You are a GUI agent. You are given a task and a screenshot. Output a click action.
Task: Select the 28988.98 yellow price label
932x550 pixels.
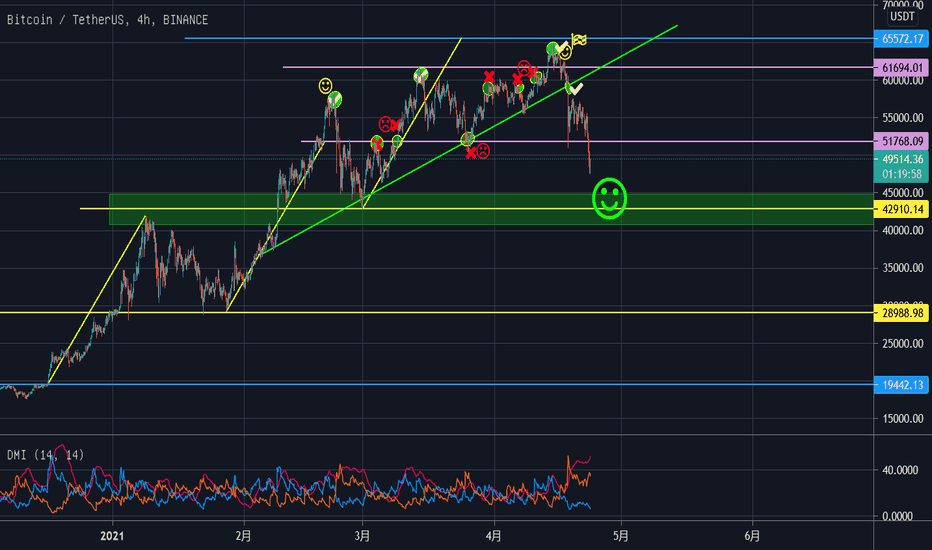(902, 313)
